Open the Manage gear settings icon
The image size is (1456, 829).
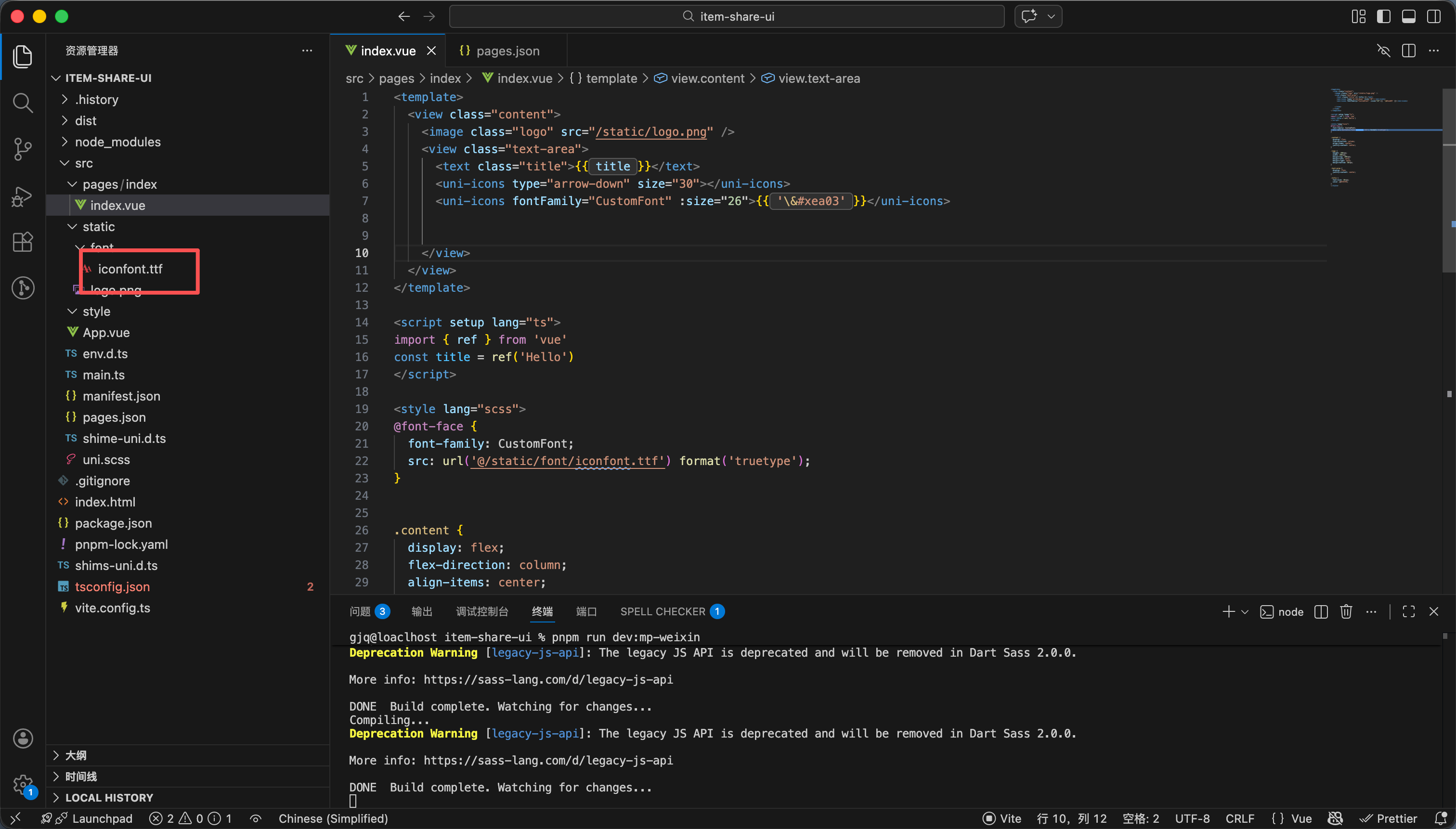(23, 785)
